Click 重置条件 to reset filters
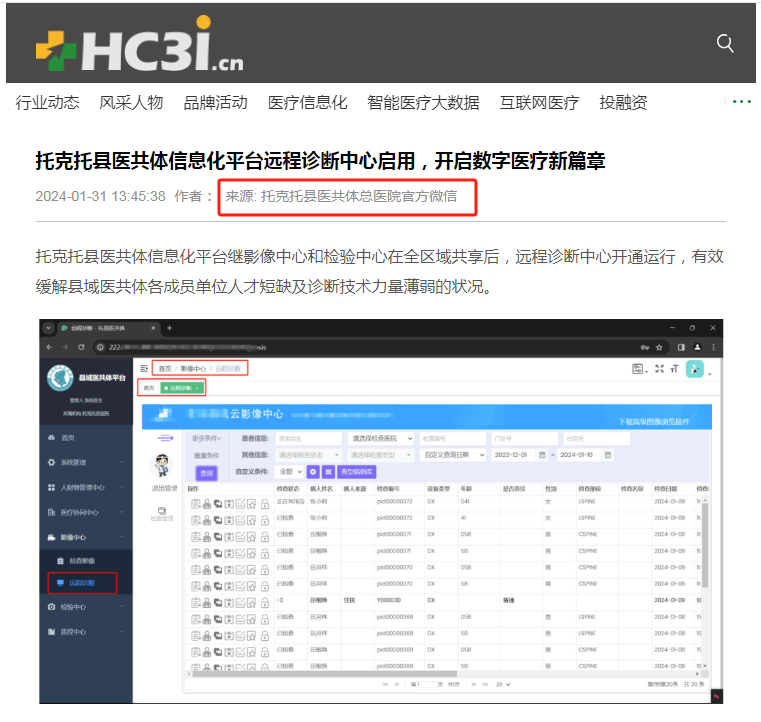Screen dimensions: 761x722 click(x=206, y=456)
